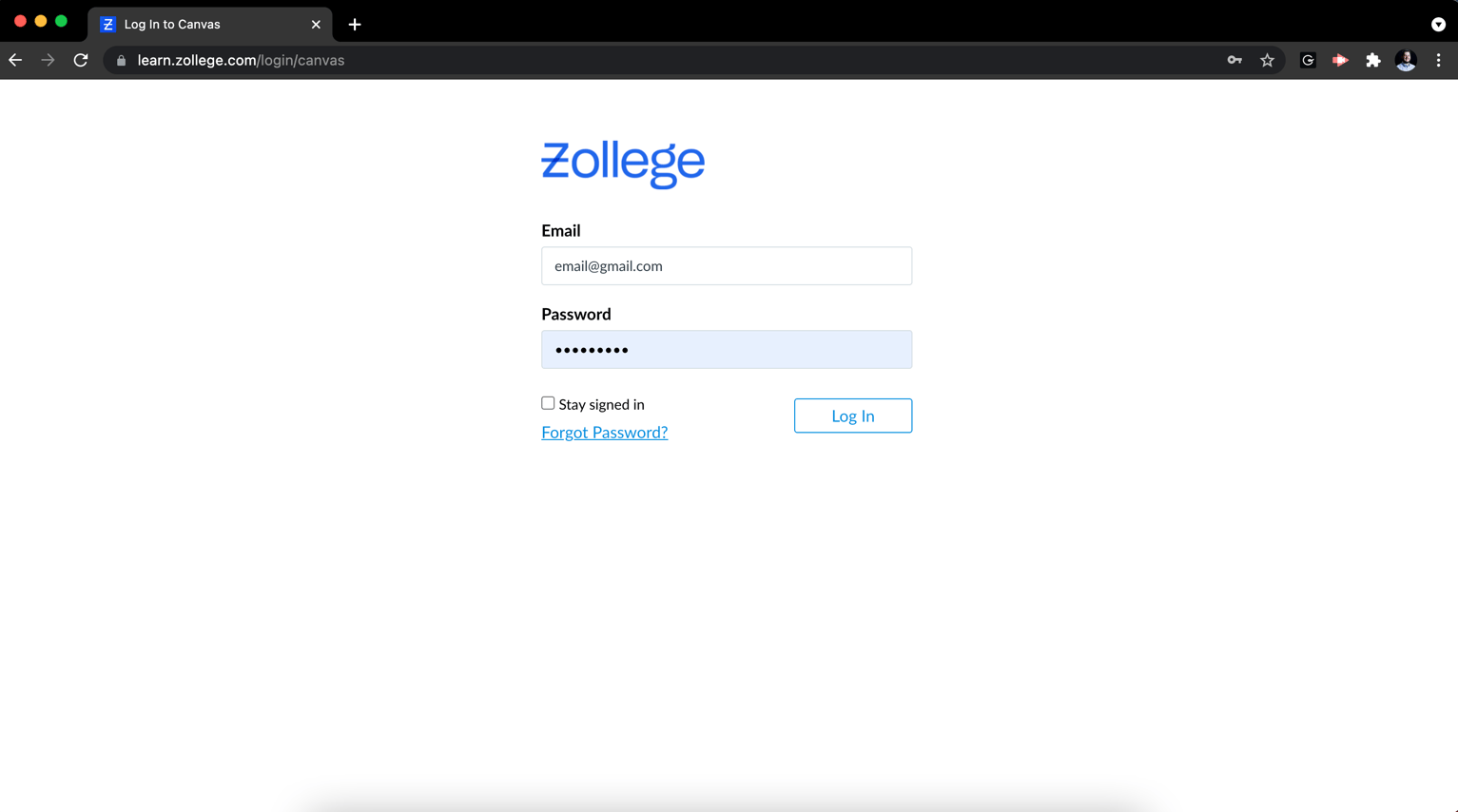Open a new tab with the plus button
Image resolution: width=1458 pixels, height=812 pixels.
(354, 24)
